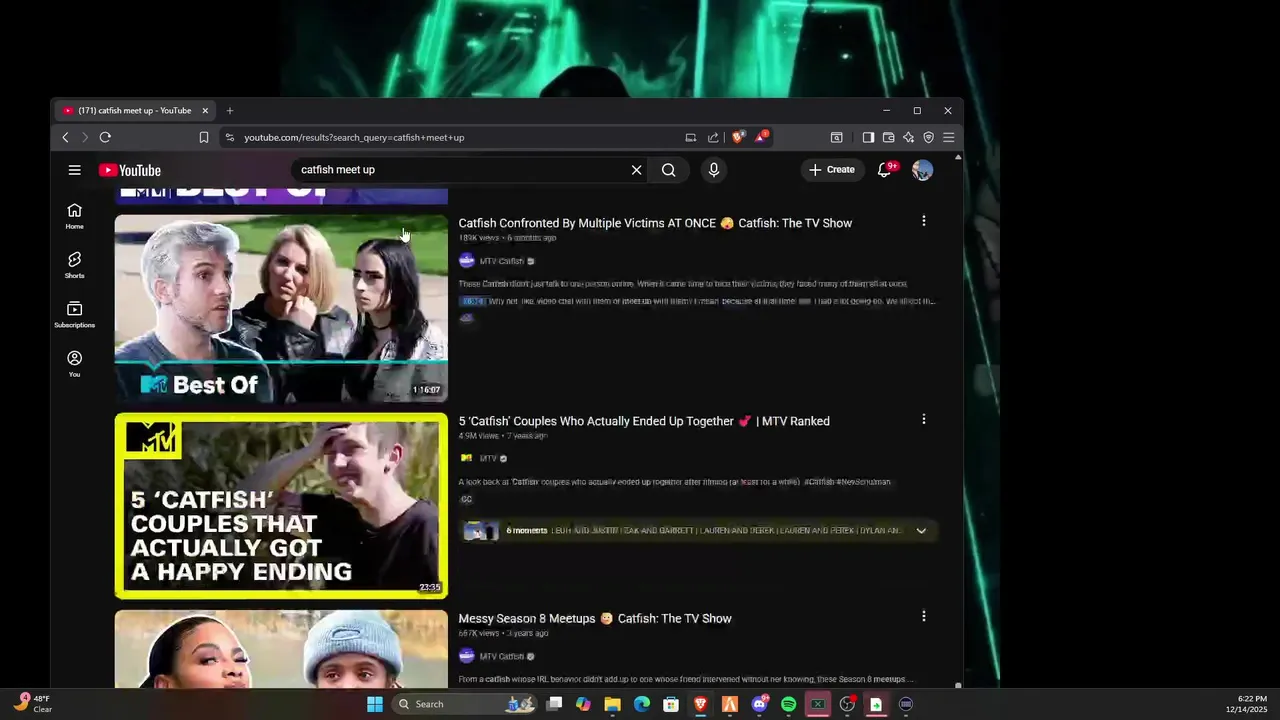
Task: Open Discord from the taskbar
Action: coord(759,704)
